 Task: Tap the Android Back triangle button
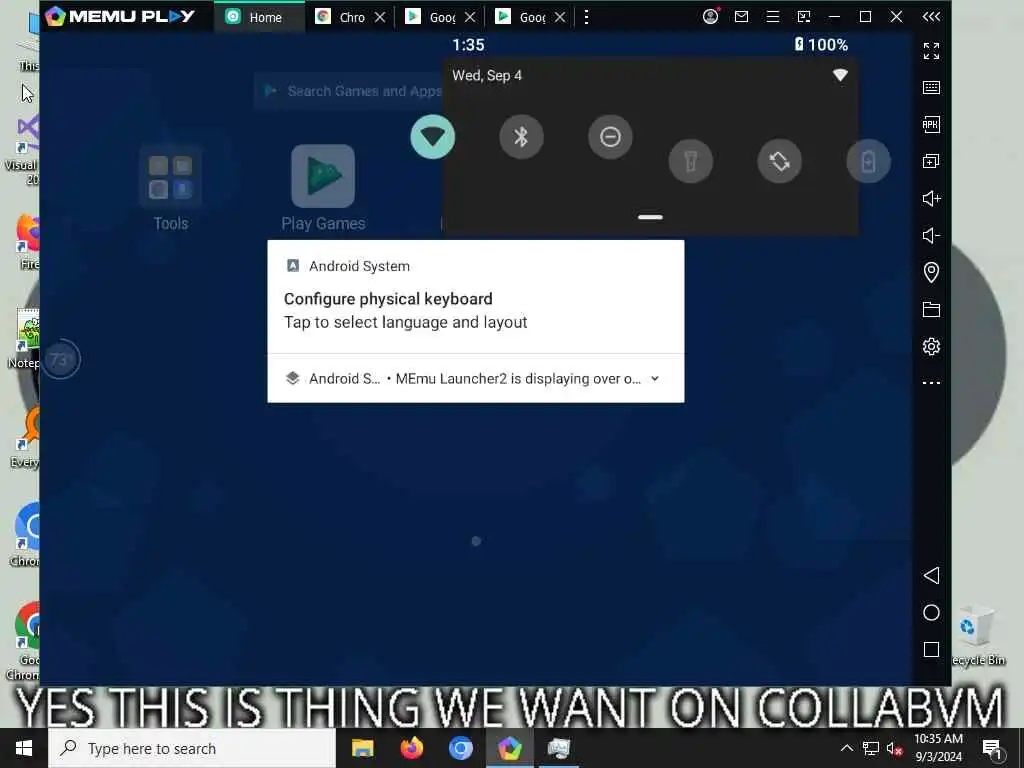(x=931, y=575)
